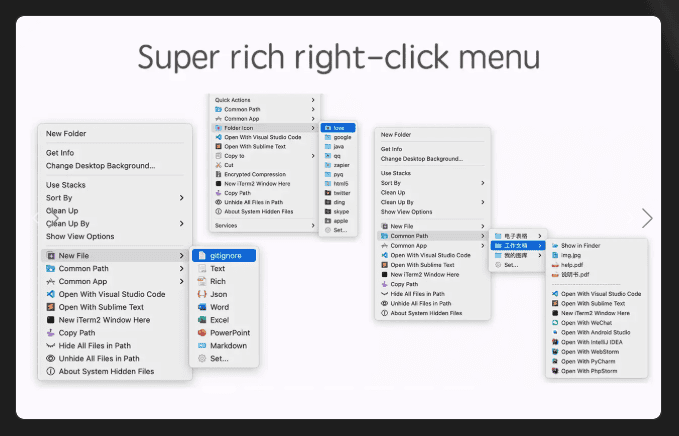Screen dimensions: 679x436
Task: Expand the Copy to chevron in the middle menu
Action: [313, 156]
